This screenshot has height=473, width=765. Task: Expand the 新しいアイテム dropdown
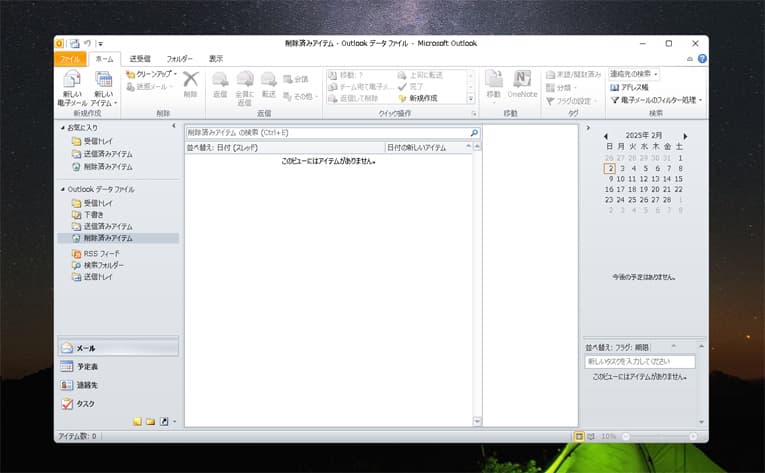[103, 102]
